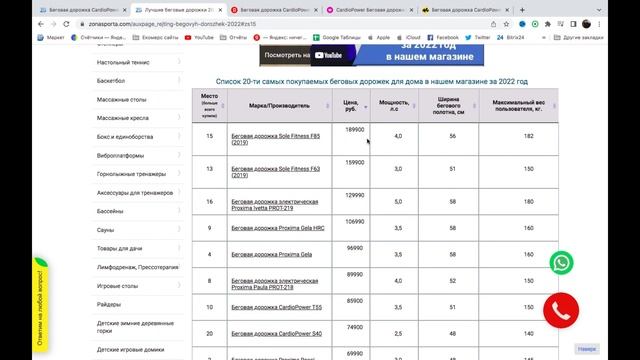This screenshot has width=640, height=360.
Task: Open Bitrix24 bookmark
Action: pos(510,38)
